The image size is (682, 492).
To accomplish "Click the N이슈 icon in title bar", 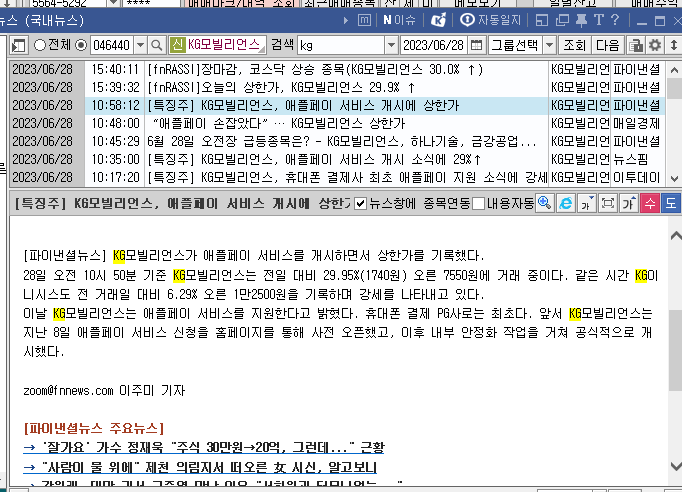I will click(399, 20).
